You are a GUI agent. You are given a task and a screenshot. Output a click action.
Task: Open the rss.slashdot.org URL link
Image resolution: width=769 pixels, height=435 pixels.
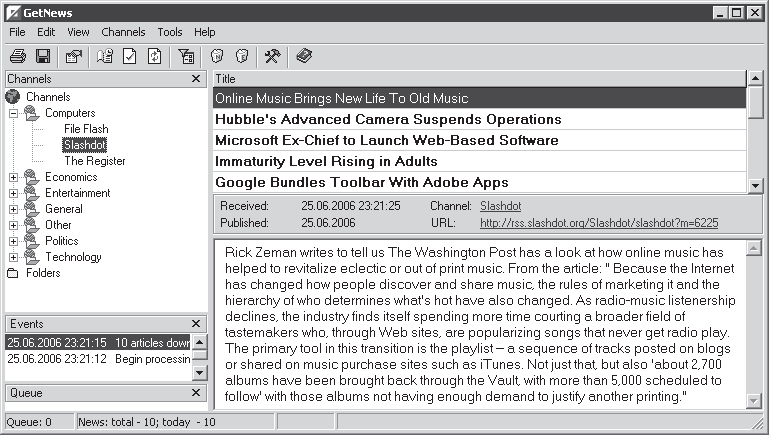(x=599, y=223)
